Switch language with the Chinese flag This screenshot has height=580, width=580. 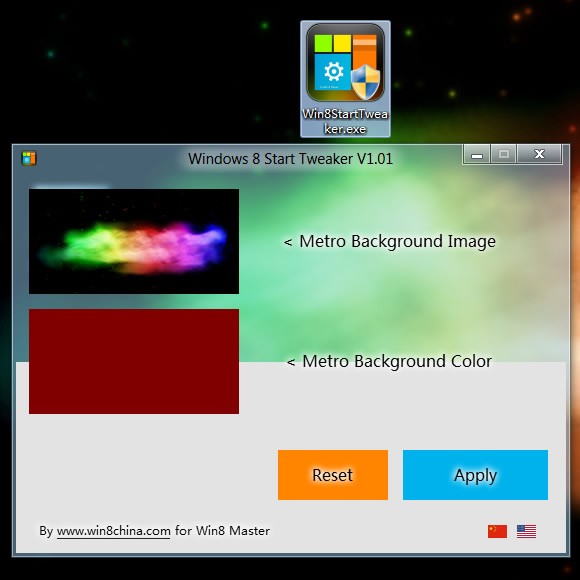click(x=497, y=531)
